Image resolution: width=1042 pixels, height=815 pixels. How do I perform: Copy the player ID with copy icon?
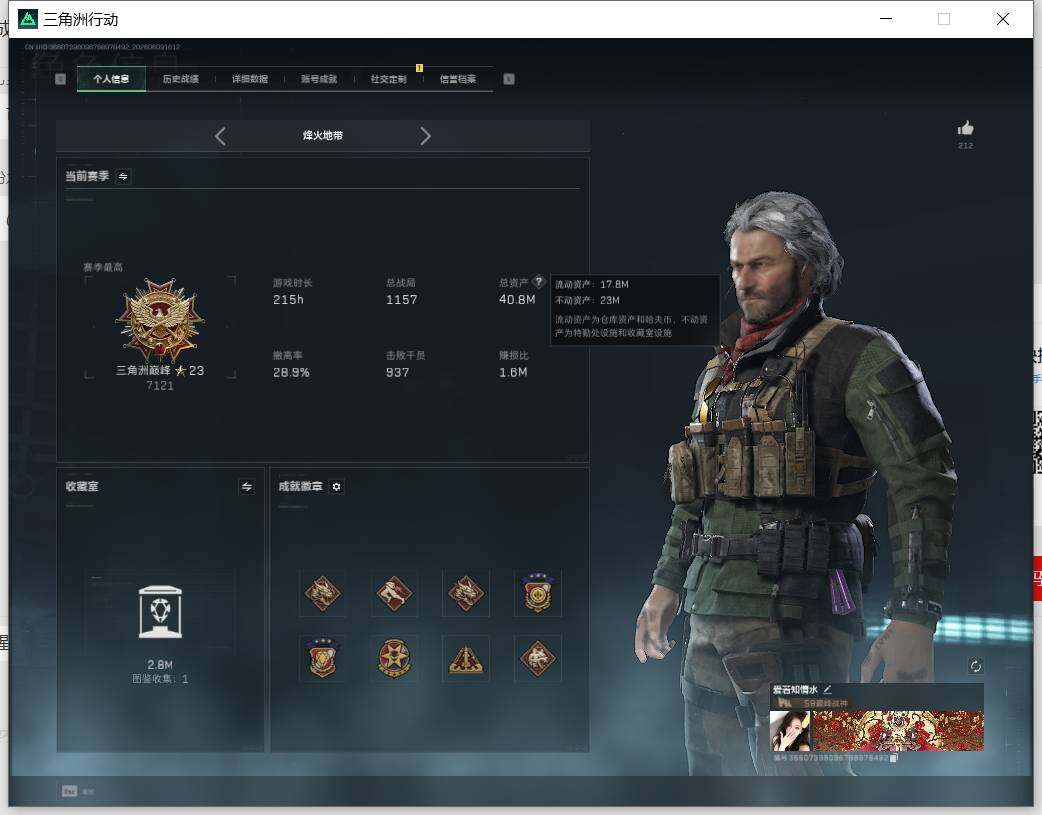894,757
